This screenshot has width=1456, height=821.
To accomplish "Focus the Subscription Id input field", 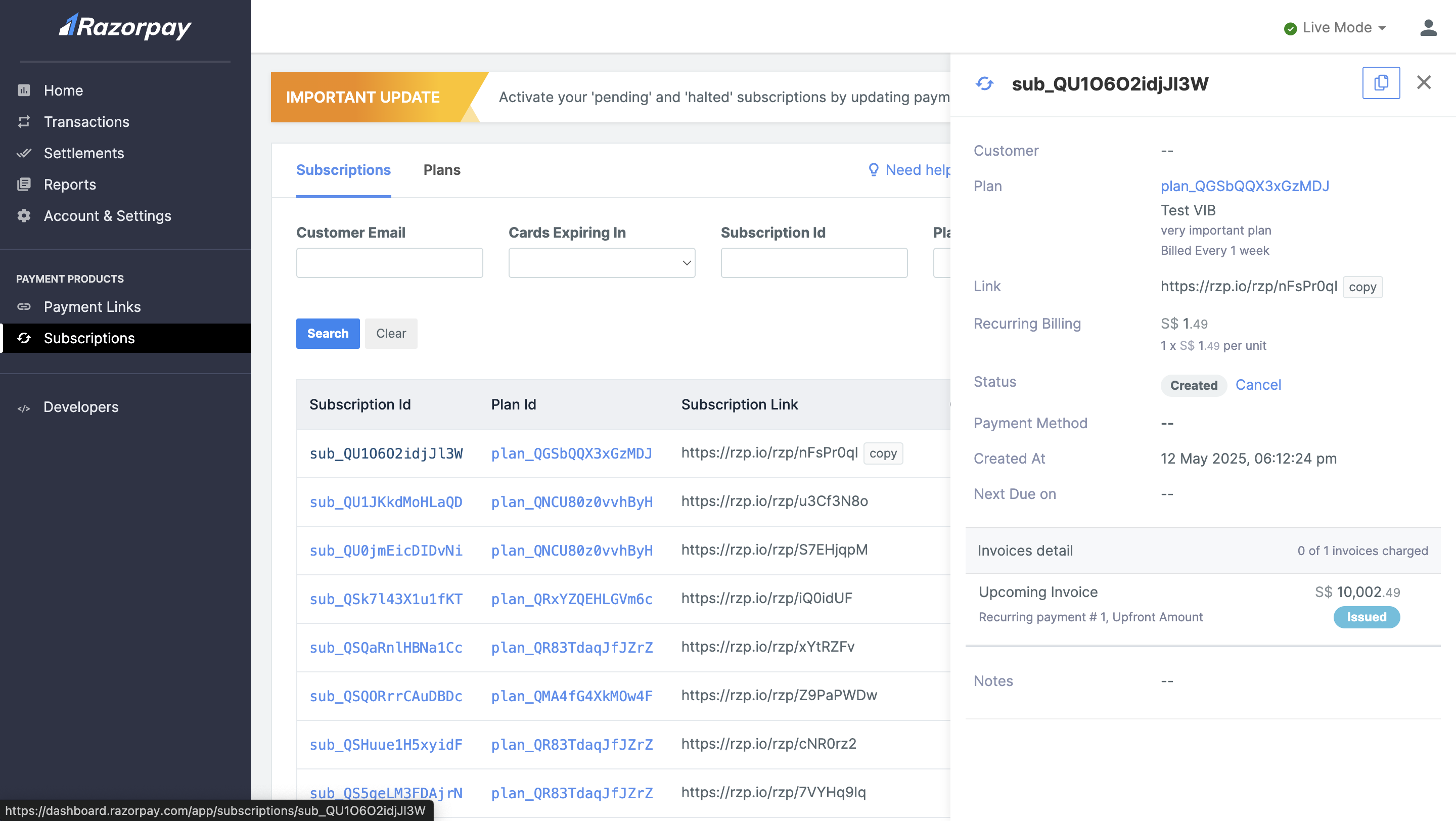I will [814, 263].
